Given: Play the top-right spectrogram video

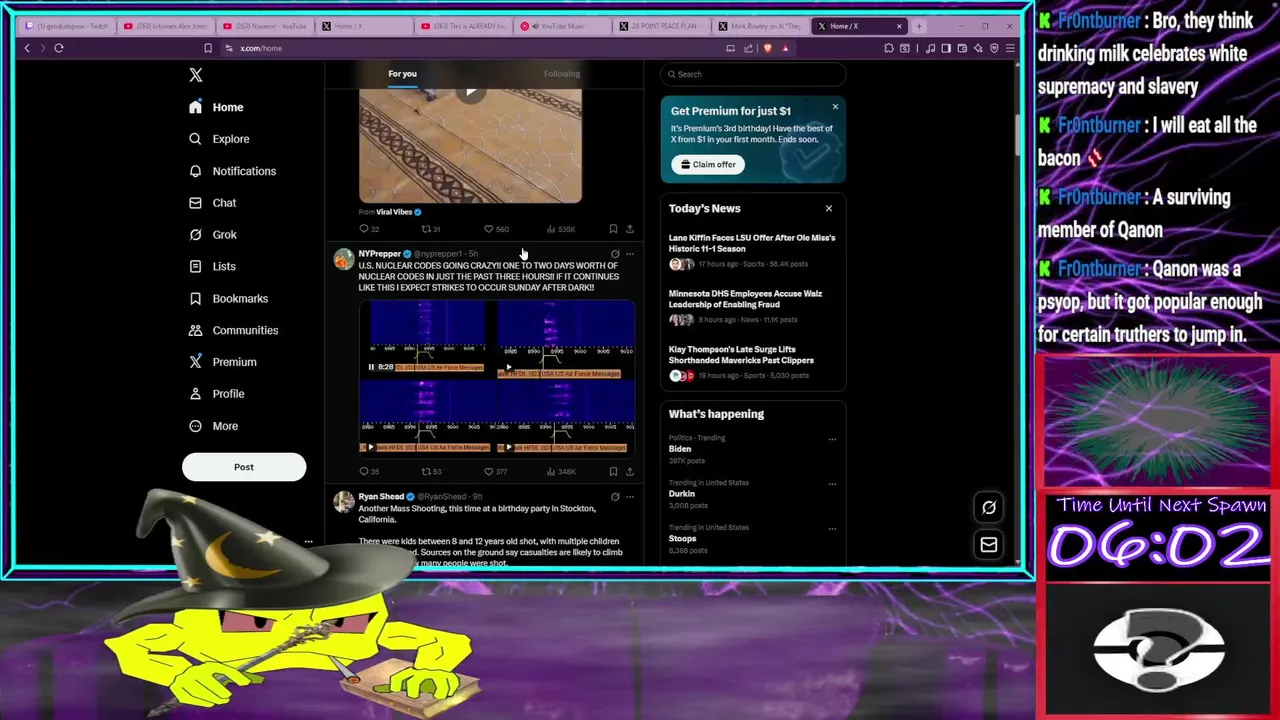Looking at the screenshot, I should (509, 368).
